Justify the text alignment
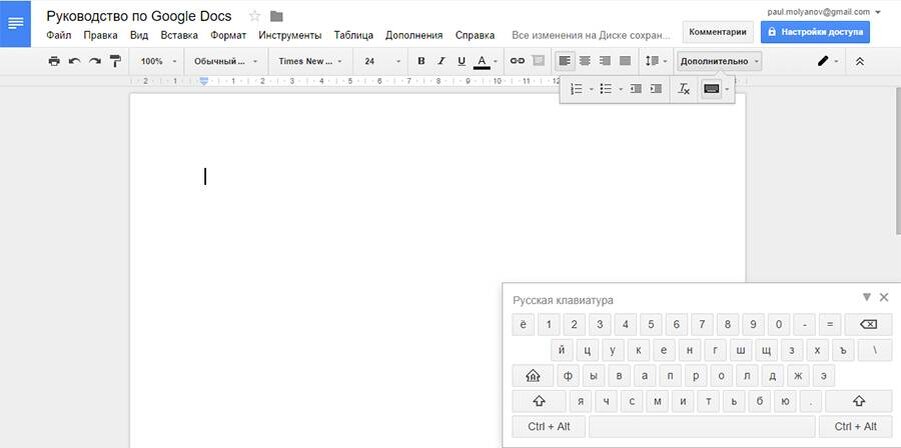The image size is (901, 448). pos(625,61)
